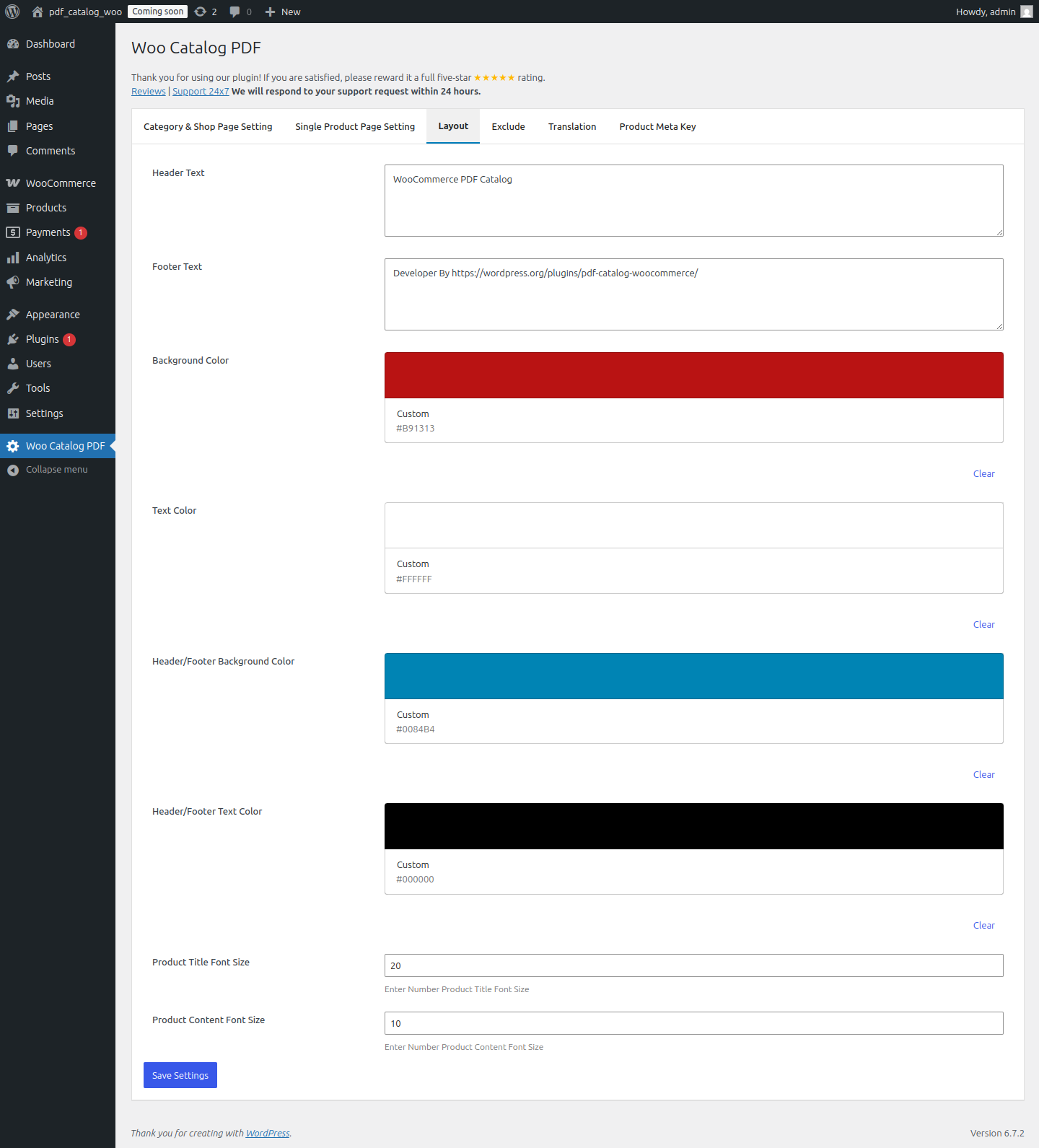This screenshot has width=1039, height=1148.
Task: Clear the Background Color value
Action: [983, 474]
